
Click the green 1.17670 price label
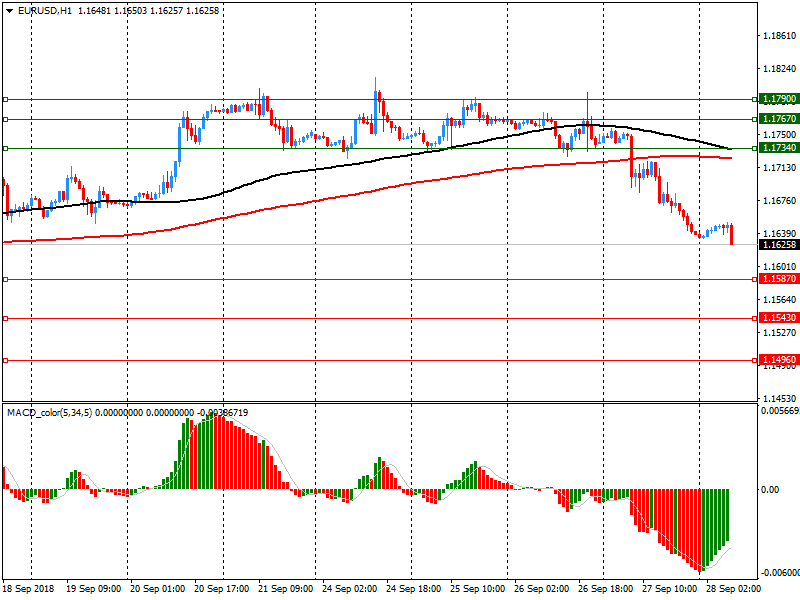[778, 119]
